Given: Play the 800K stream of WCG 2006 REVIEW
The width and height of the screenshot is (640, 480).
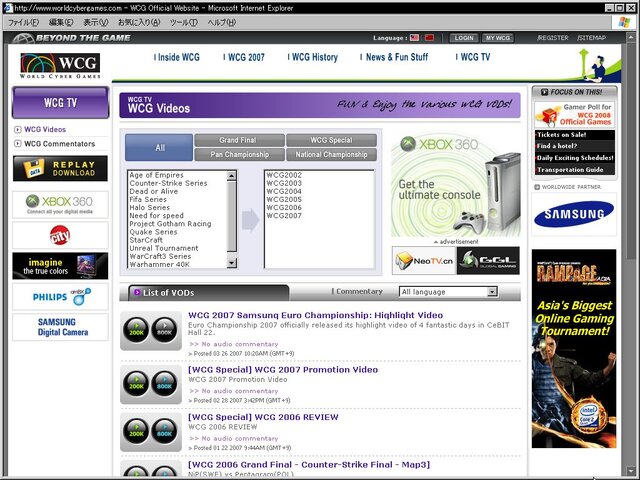Looking at the screenshot, I should [164, 430].
